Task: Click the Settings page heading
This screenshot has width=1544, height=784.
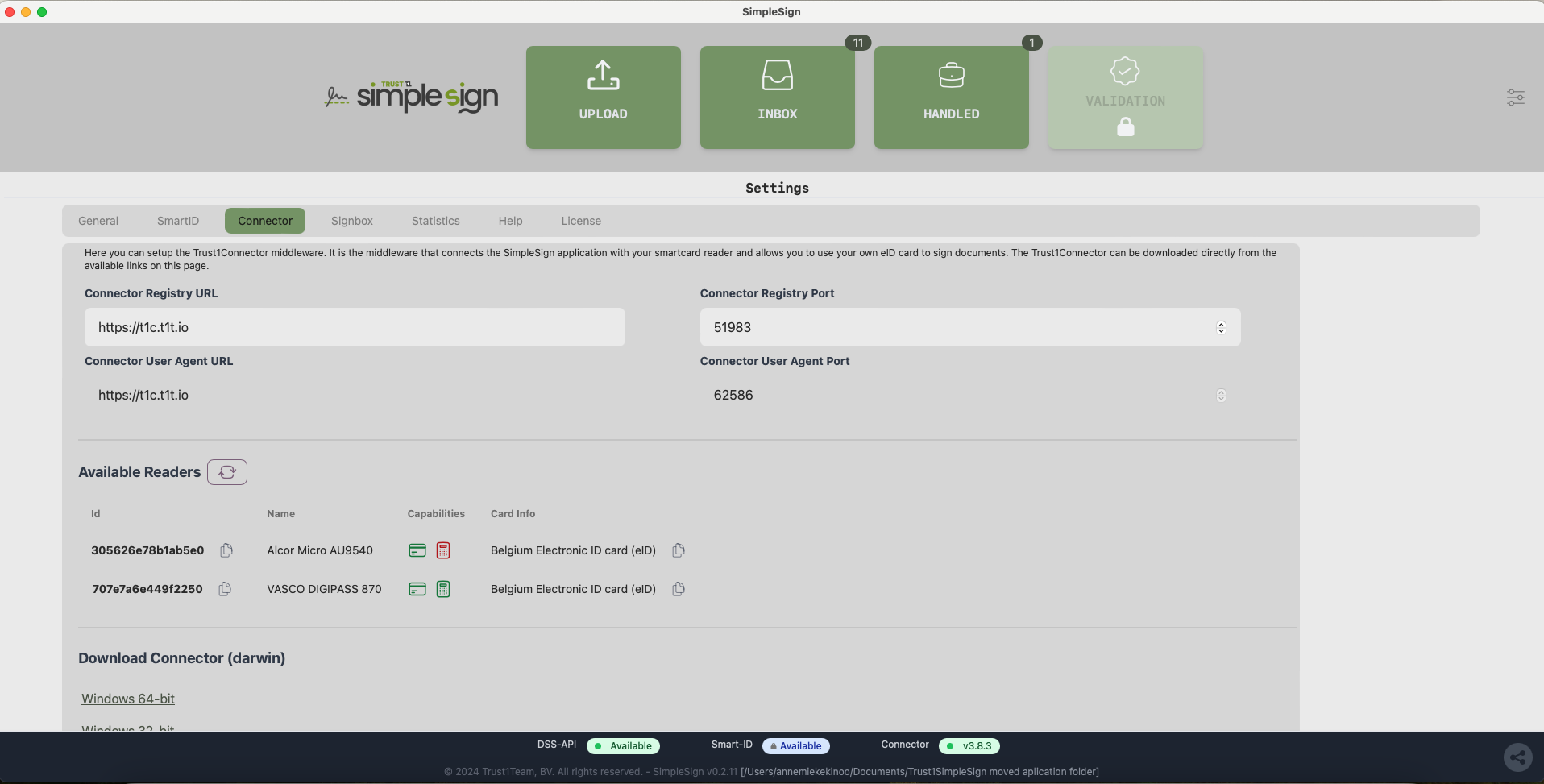Action: tap(777, 188)
